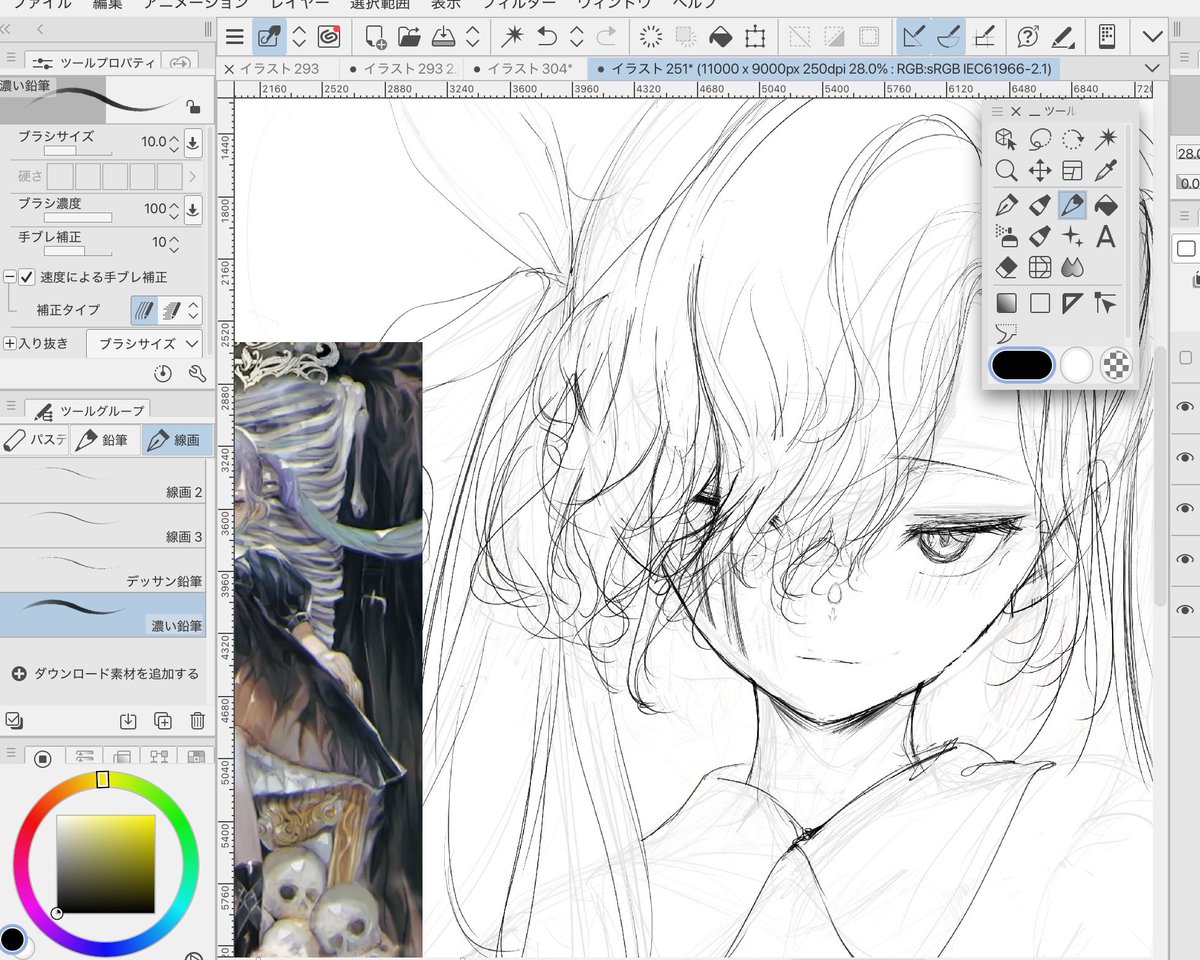Select the transparent checkered color swatch

(1116, 365)
